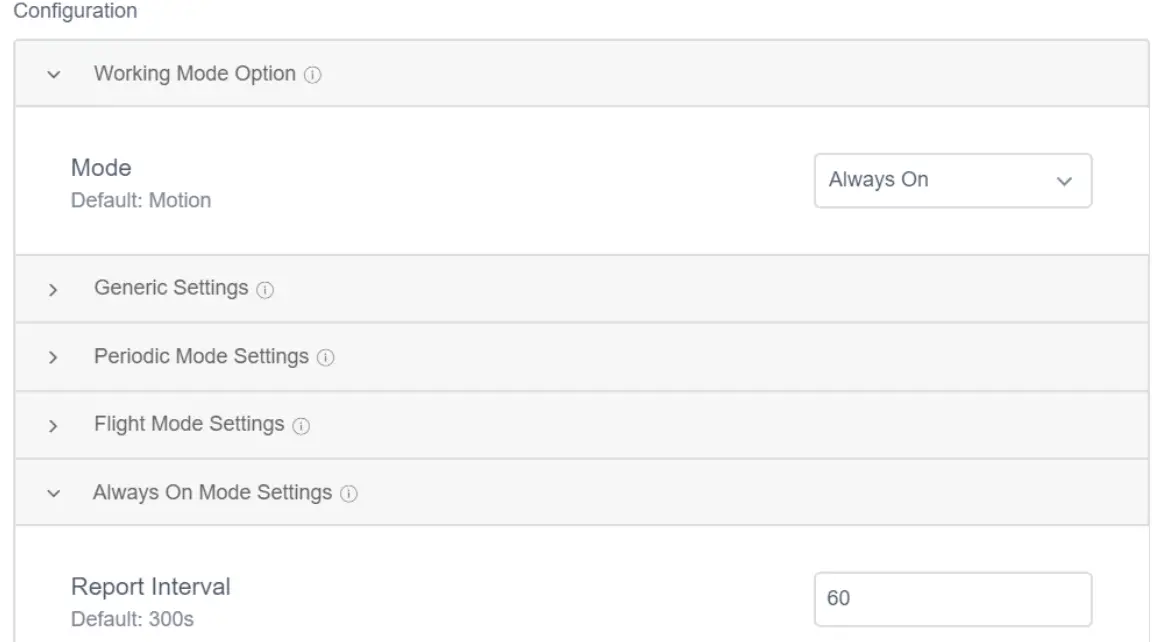Expand Generic Settings with its chevron arrow
The image size is (1153, 642).
pos(54,290)
